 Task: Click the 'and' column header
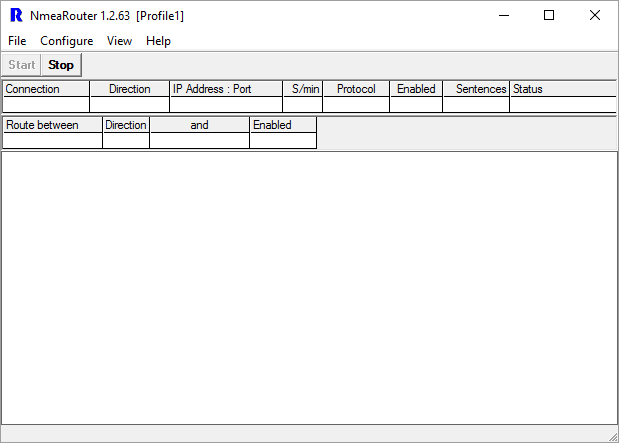[x=199, y=125]
